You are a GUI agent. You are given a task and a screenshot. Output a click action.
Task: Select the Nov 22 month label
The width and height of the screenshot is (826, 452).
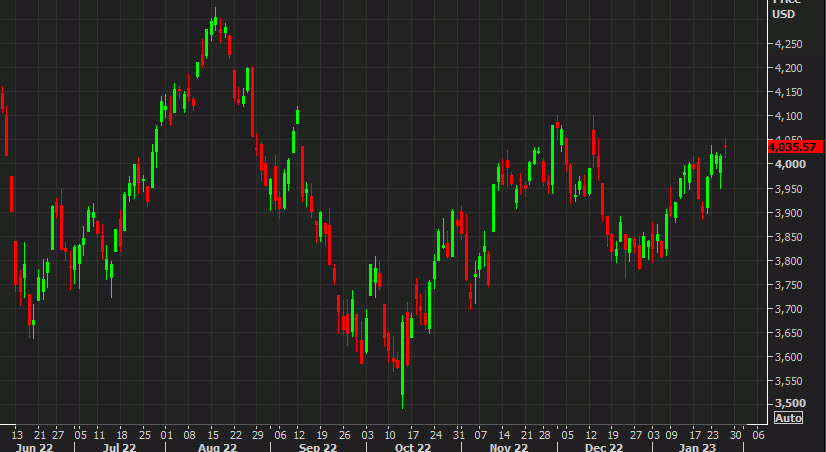tap(509, 447)
